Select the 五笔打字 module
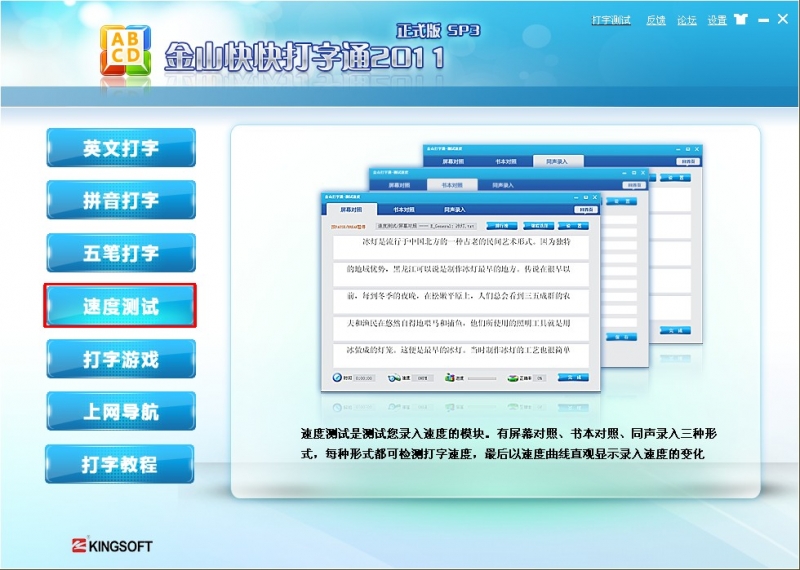The height and width of the screenshot is (570, 800). [121, 253]
